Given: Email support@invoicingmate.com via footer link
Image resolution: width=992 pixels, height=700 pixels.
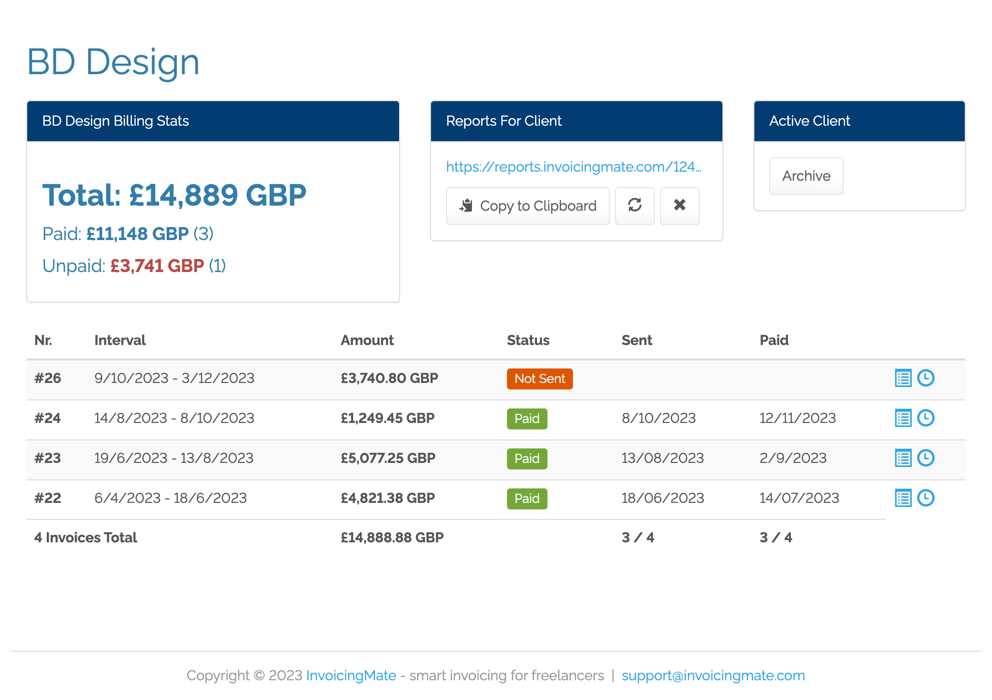Looking at the screenshot, I should click(713, 675).
